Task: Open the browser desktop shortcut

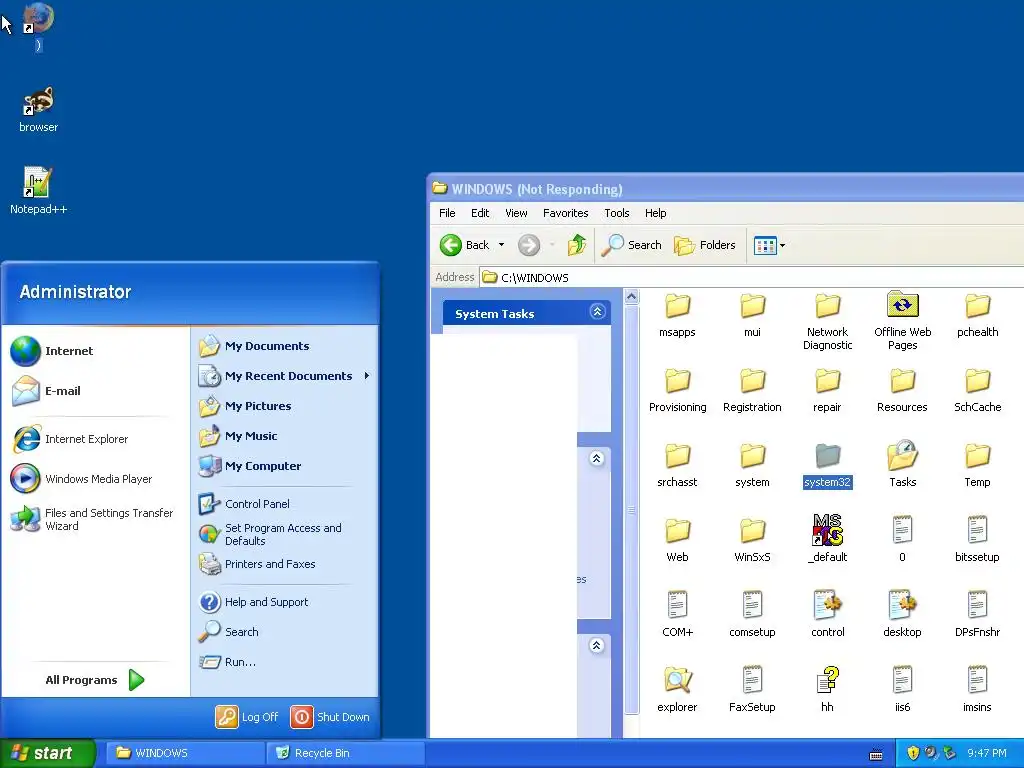Action: pos(39,109)
